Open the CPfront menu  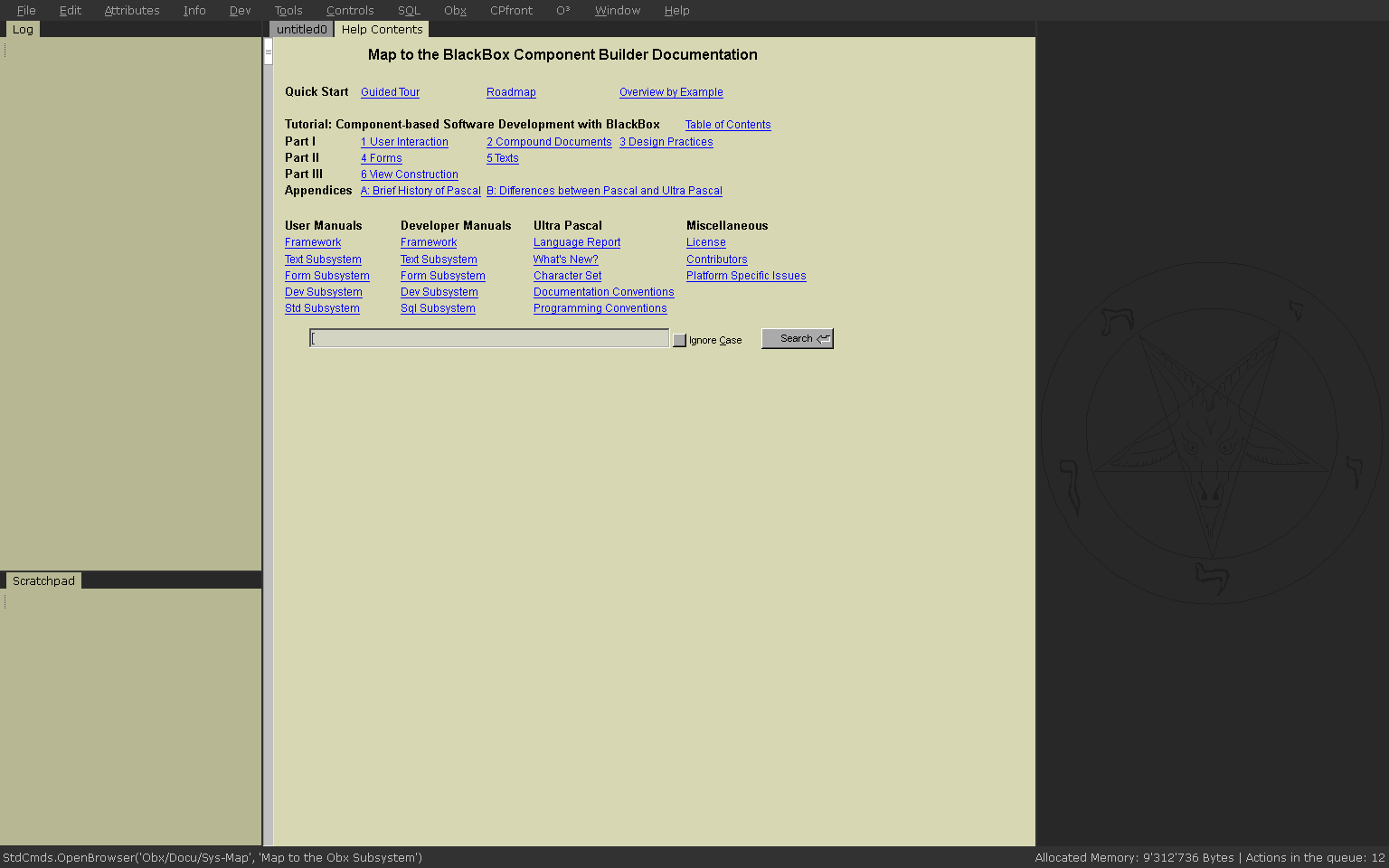pos(511,11)
